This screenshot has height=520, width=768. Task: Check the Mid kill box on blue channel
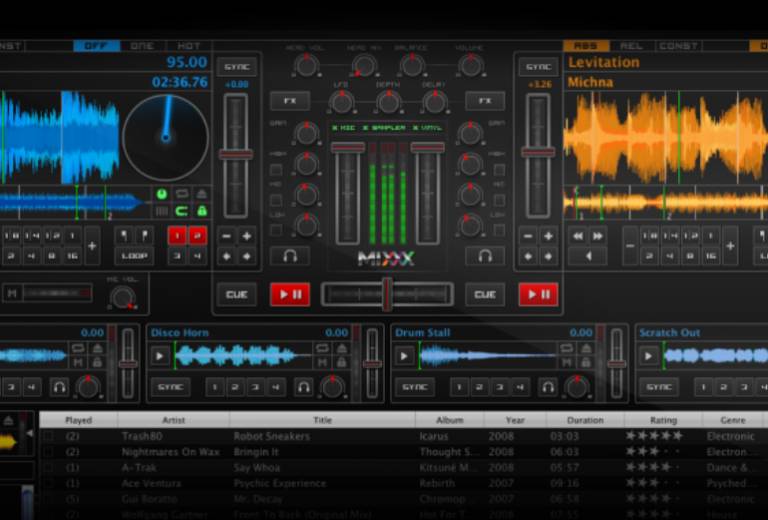coord(276,200)
